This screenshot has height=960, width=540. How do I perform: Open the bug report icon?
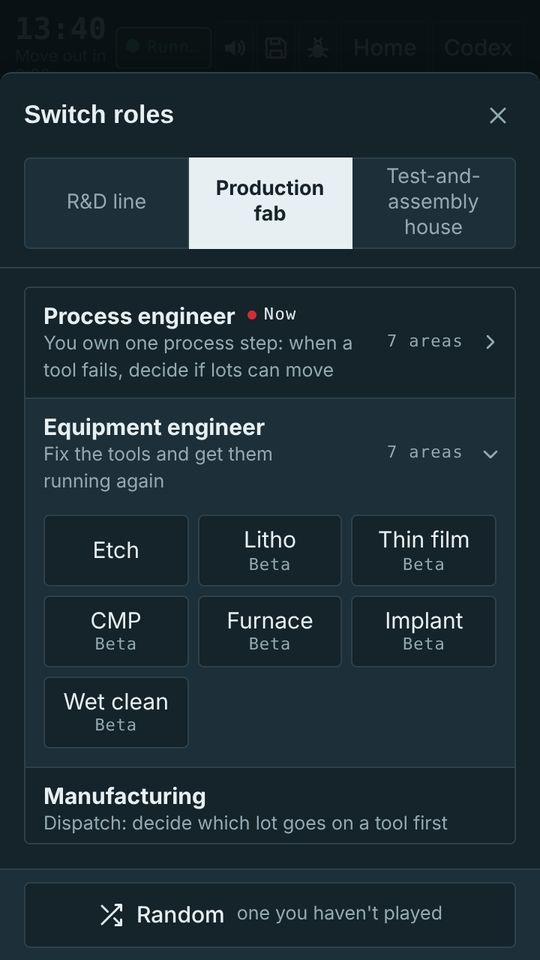click(x=317, y=48)
